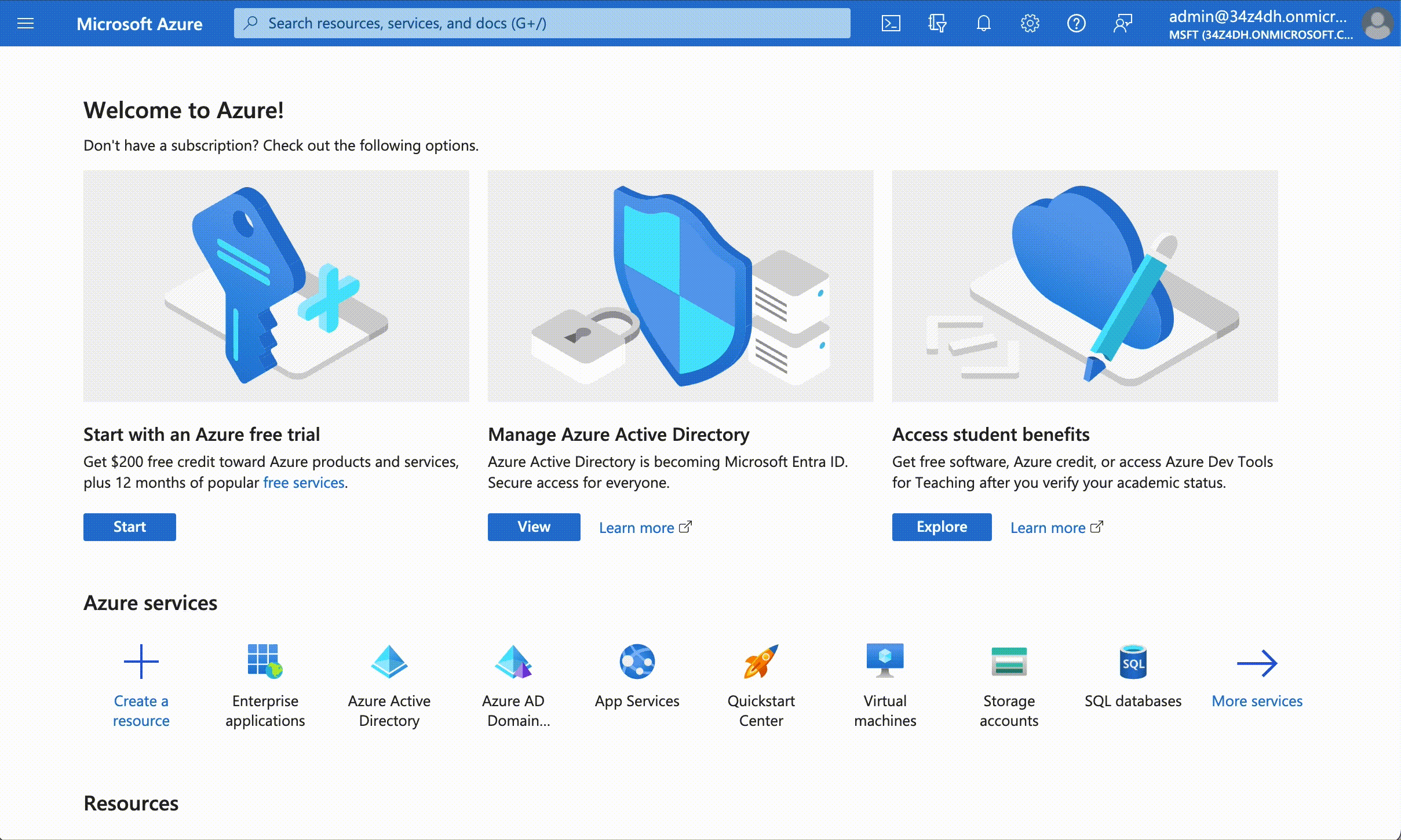The width and height of the screenshot is (1401, 840).
Task: Click the Active Directory shield illustration
Action: [x=680, y=286]
